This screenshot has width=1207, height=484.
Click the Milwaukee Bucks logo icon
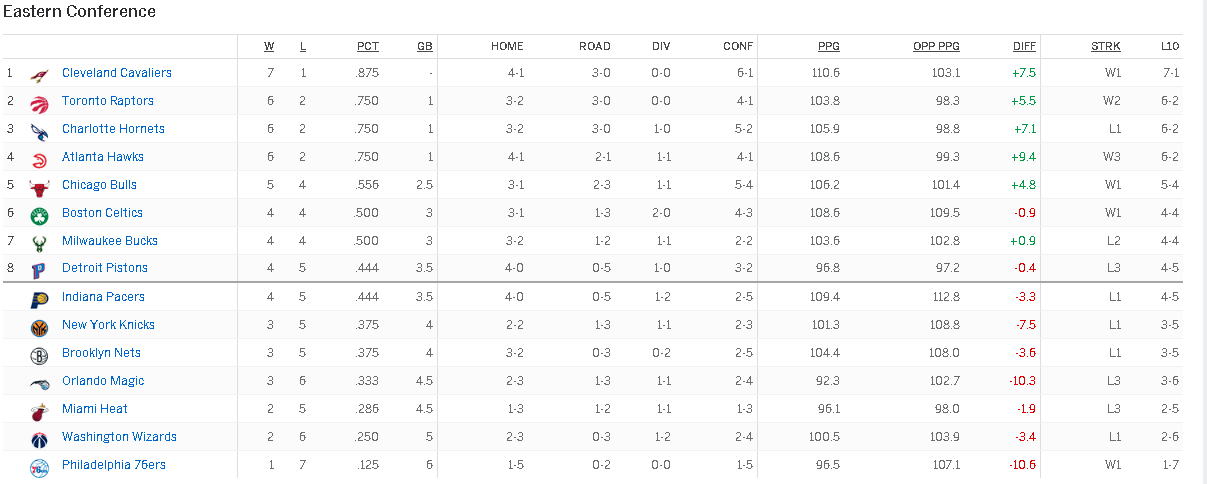(39, 242)
